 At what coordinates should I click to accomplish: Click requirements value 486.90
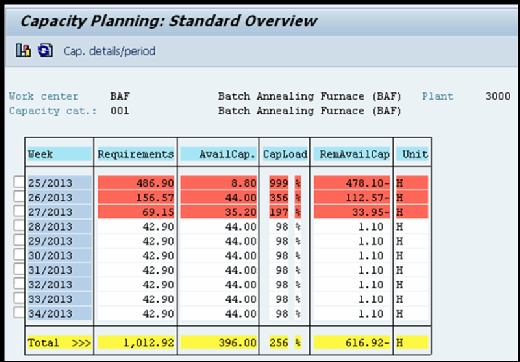(136, 183)
